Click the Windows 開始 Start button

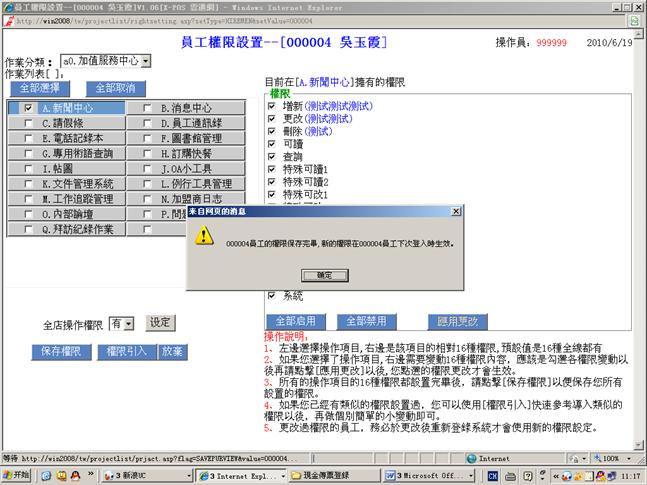17,474
